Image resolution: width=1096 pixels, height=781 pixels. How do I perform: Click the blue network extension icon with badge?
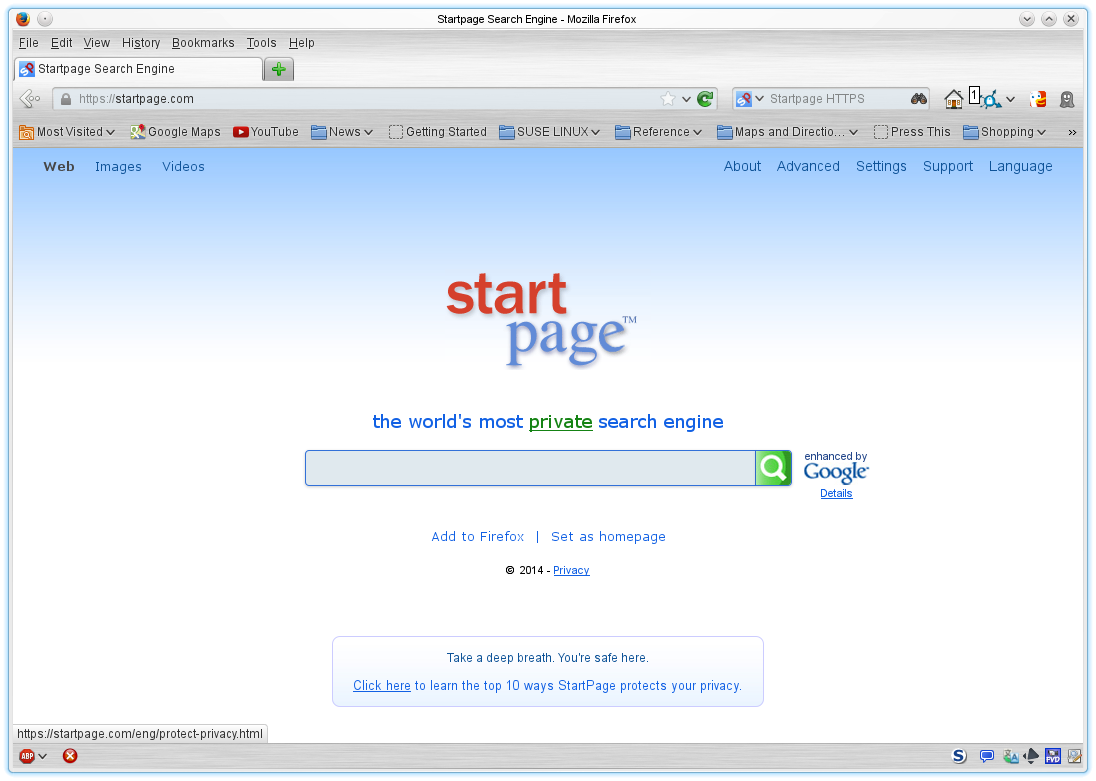click(990, 99)
